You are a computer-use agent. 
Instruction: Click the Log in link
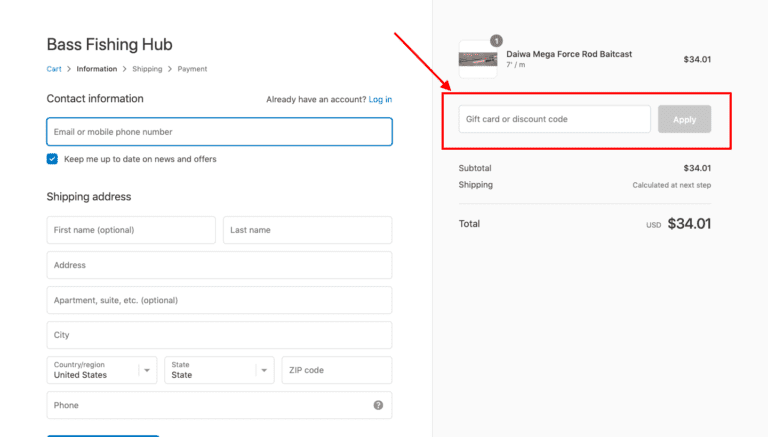[x=380, y=99]
